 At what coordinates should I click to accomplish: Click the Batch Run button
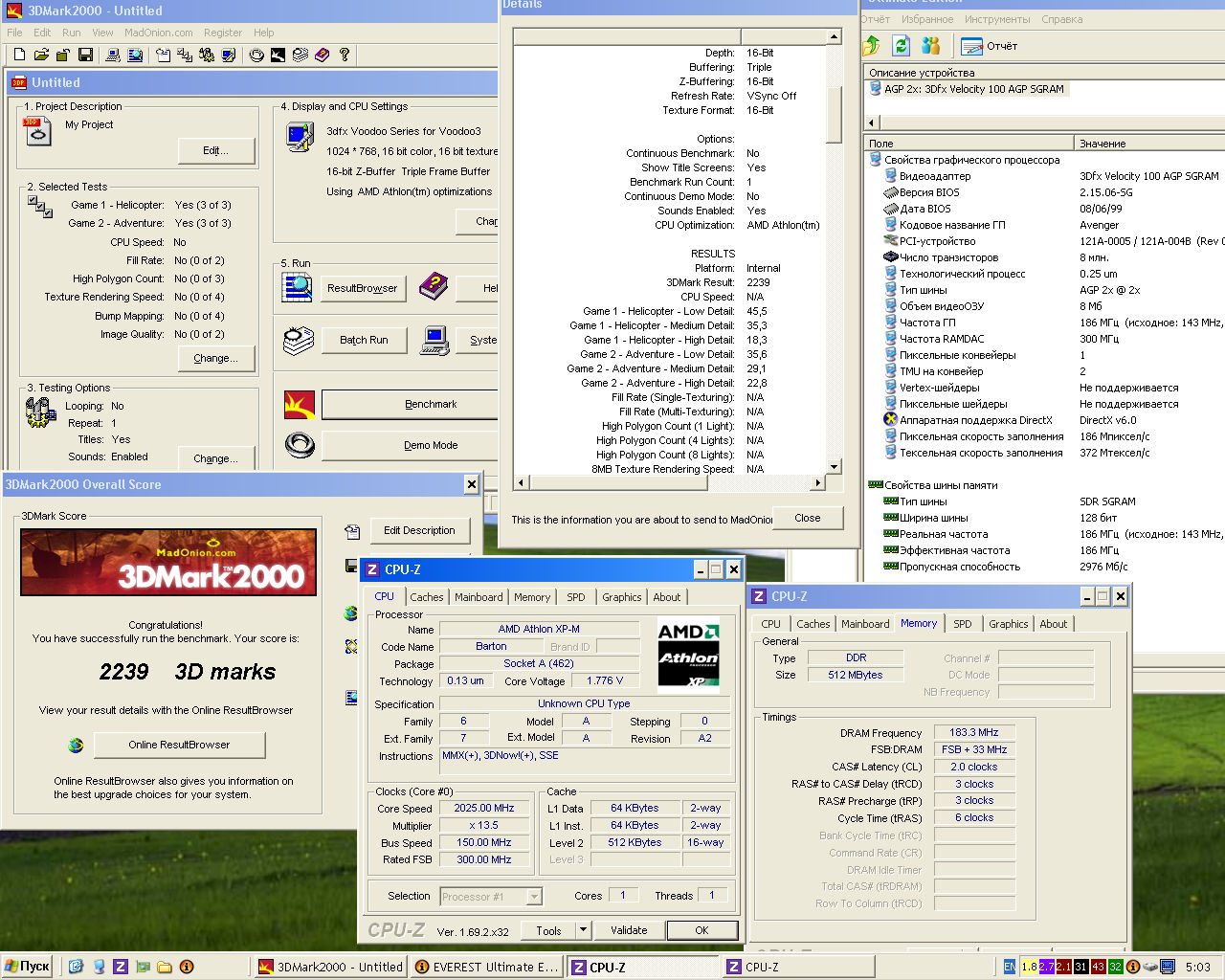[x=364, y=340]
